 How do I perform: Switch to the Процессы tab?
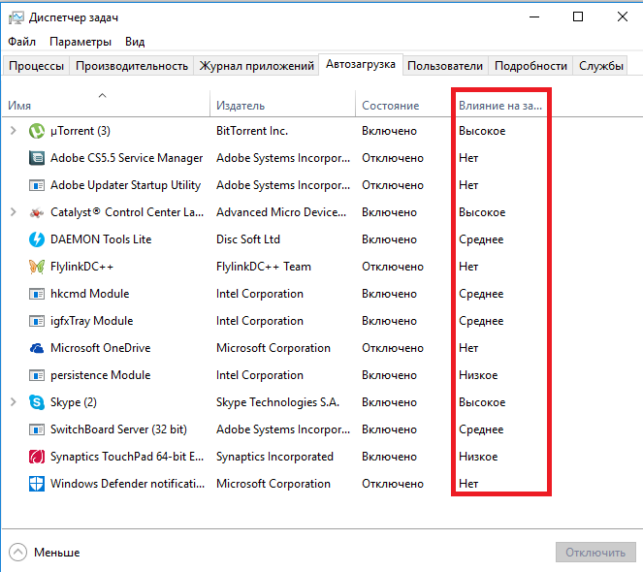[x=36, y=66]
